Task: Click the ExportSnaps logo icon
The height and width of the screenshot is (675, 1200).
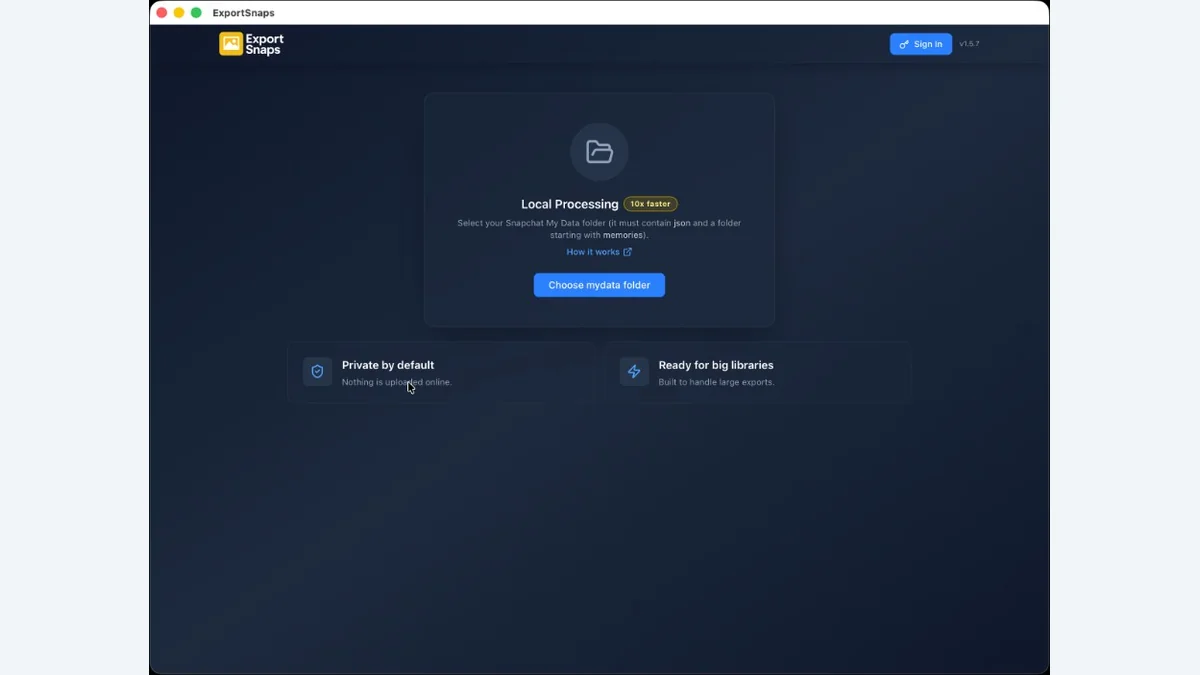Action: [x=231, y=44]
